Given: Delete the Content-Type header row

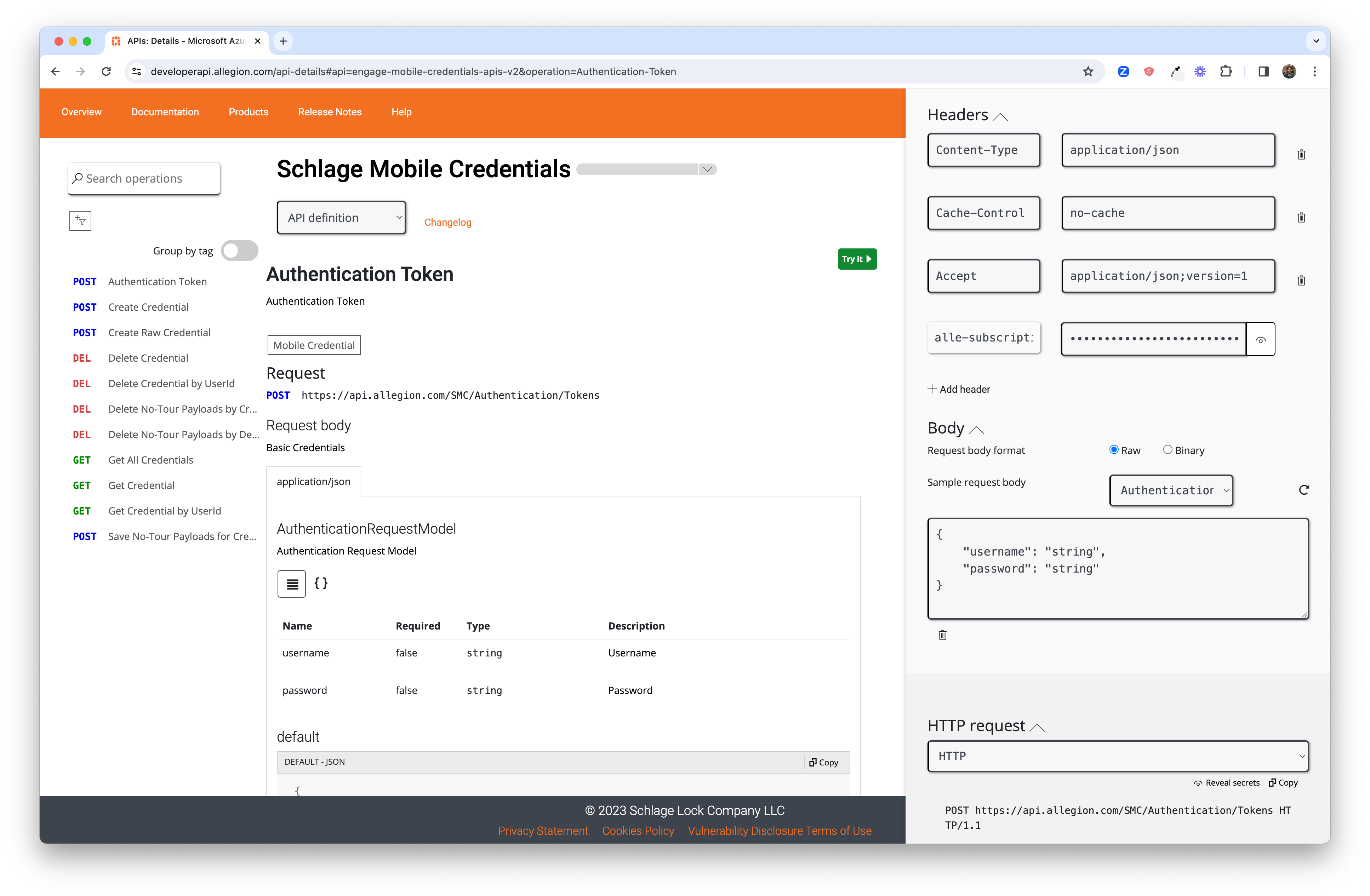Looking at the screenshot, I should click(x=1301, y=154).
